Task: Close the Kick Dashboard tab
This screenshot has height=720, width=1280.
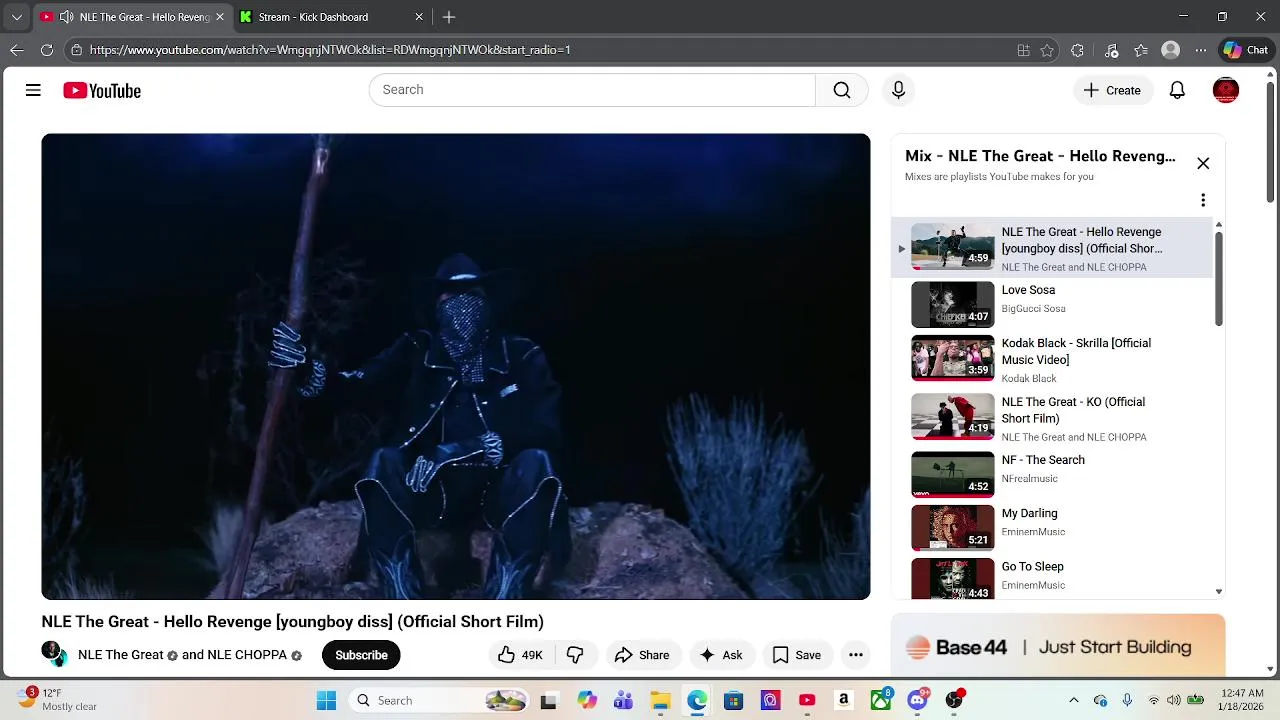Action: (x=419, y=17)
